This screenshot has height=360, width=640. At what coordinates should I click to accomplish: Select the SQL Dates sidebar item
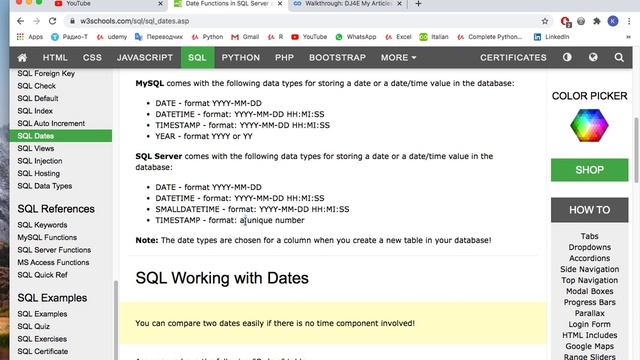click(60, 136)
